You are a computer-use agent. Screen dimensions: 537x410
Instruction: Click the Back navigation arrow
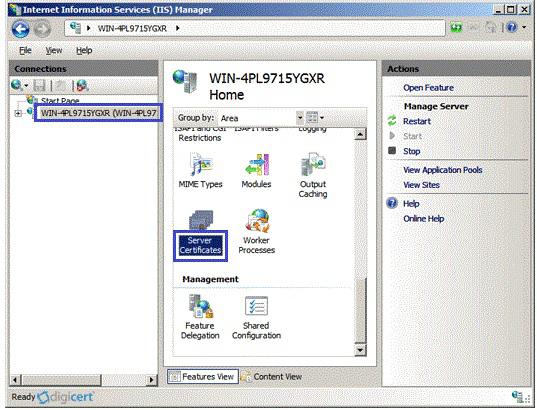coord(21,29)
